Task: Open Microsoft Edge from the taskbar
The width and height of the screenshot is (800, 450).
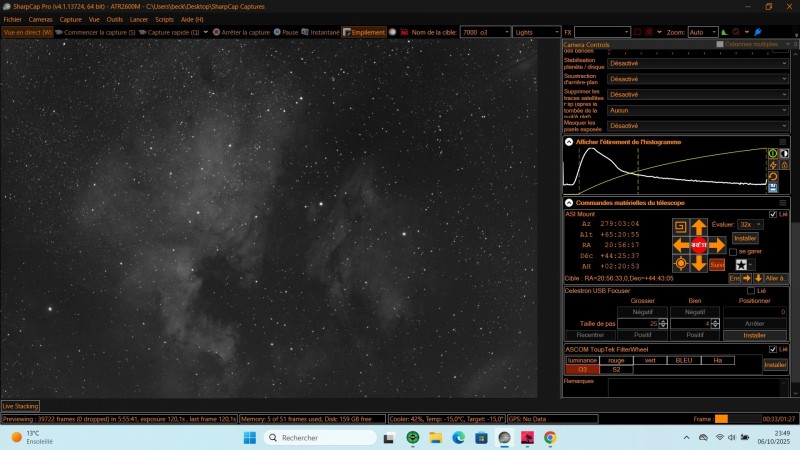Action: point(458,438)
